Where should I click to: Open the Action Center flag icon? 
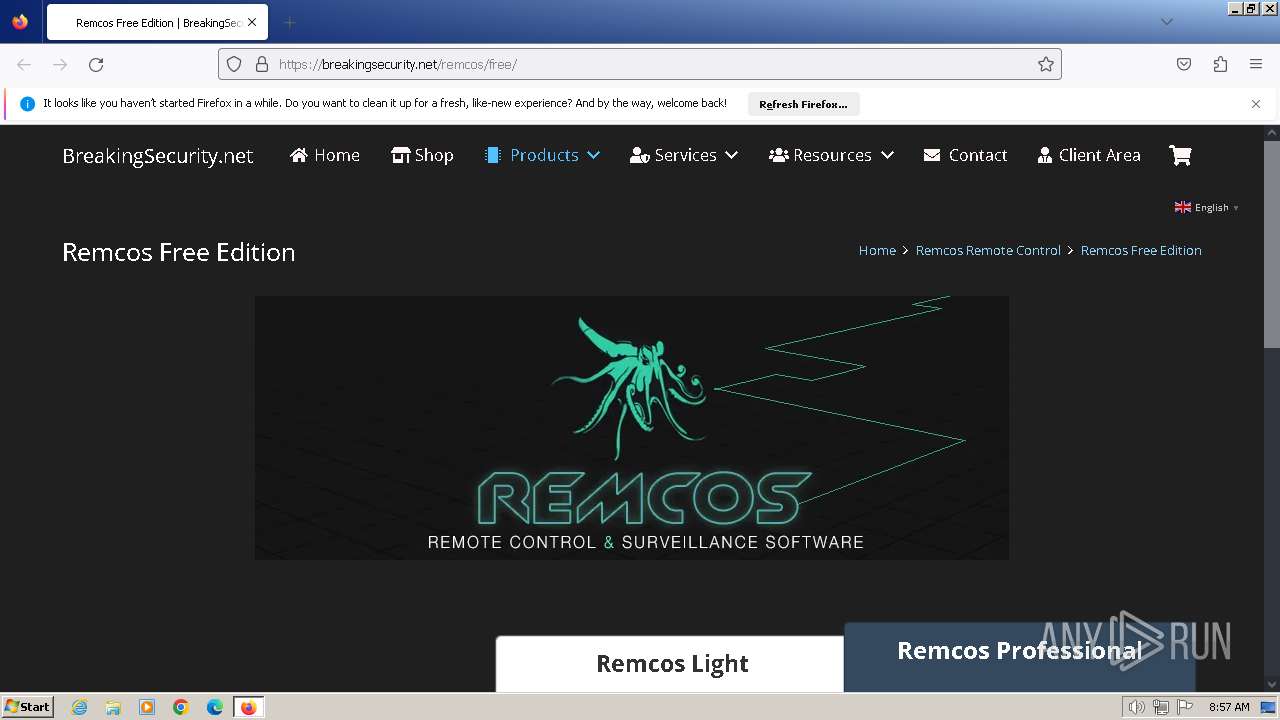1185,707
